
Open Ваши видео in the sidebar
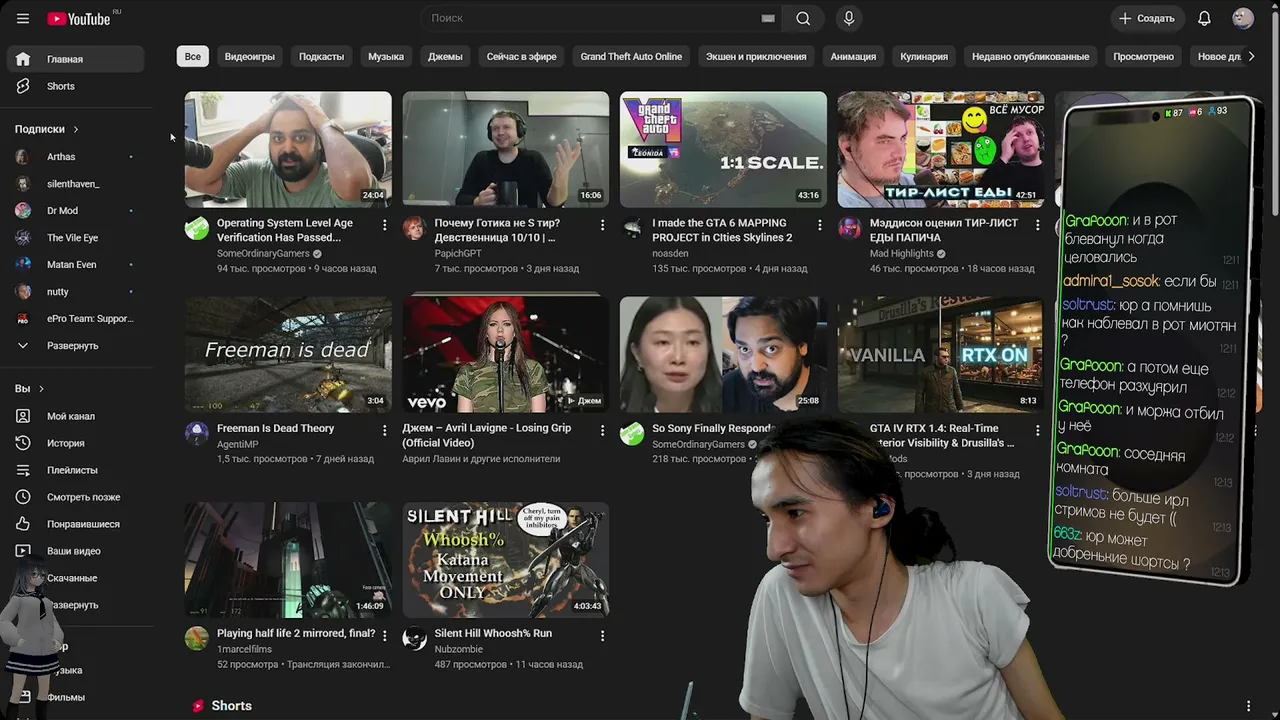[x=75, y=551]
